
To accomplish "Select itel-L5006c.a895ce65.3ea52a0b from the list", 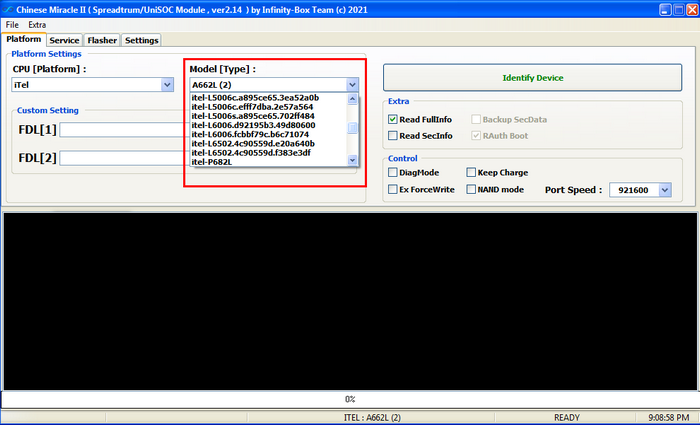I will tap(268, 98).
